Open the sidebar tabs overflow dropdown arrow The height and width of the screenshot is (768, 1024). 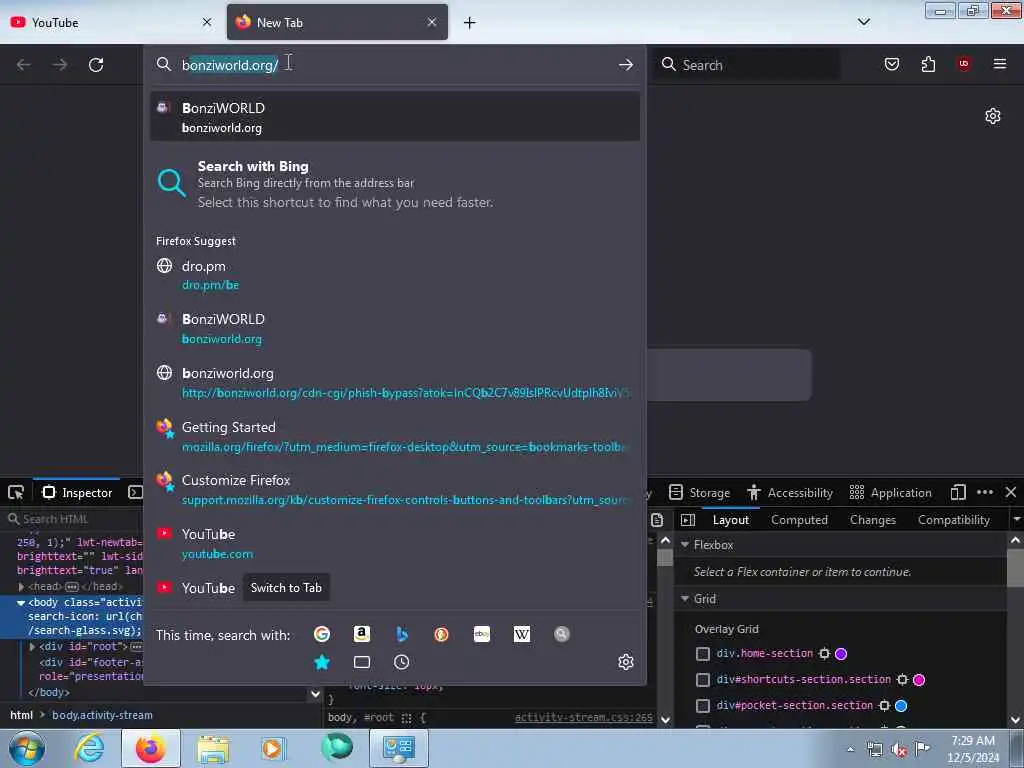1016,519
